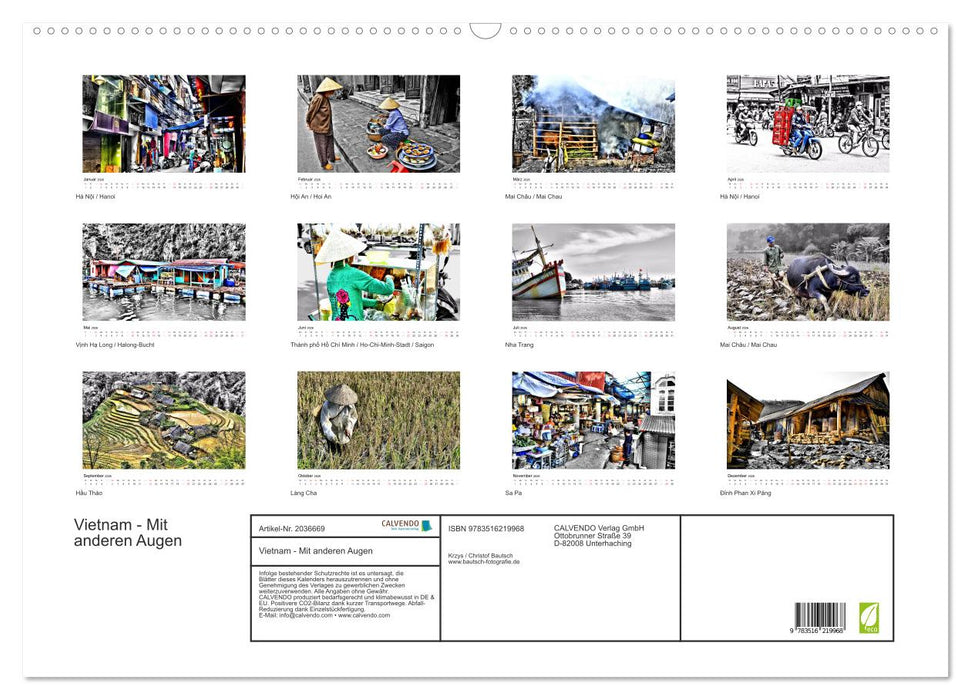Select the Lảng Cha rice field photo
The image size is (971, 700).
point(378,420)
